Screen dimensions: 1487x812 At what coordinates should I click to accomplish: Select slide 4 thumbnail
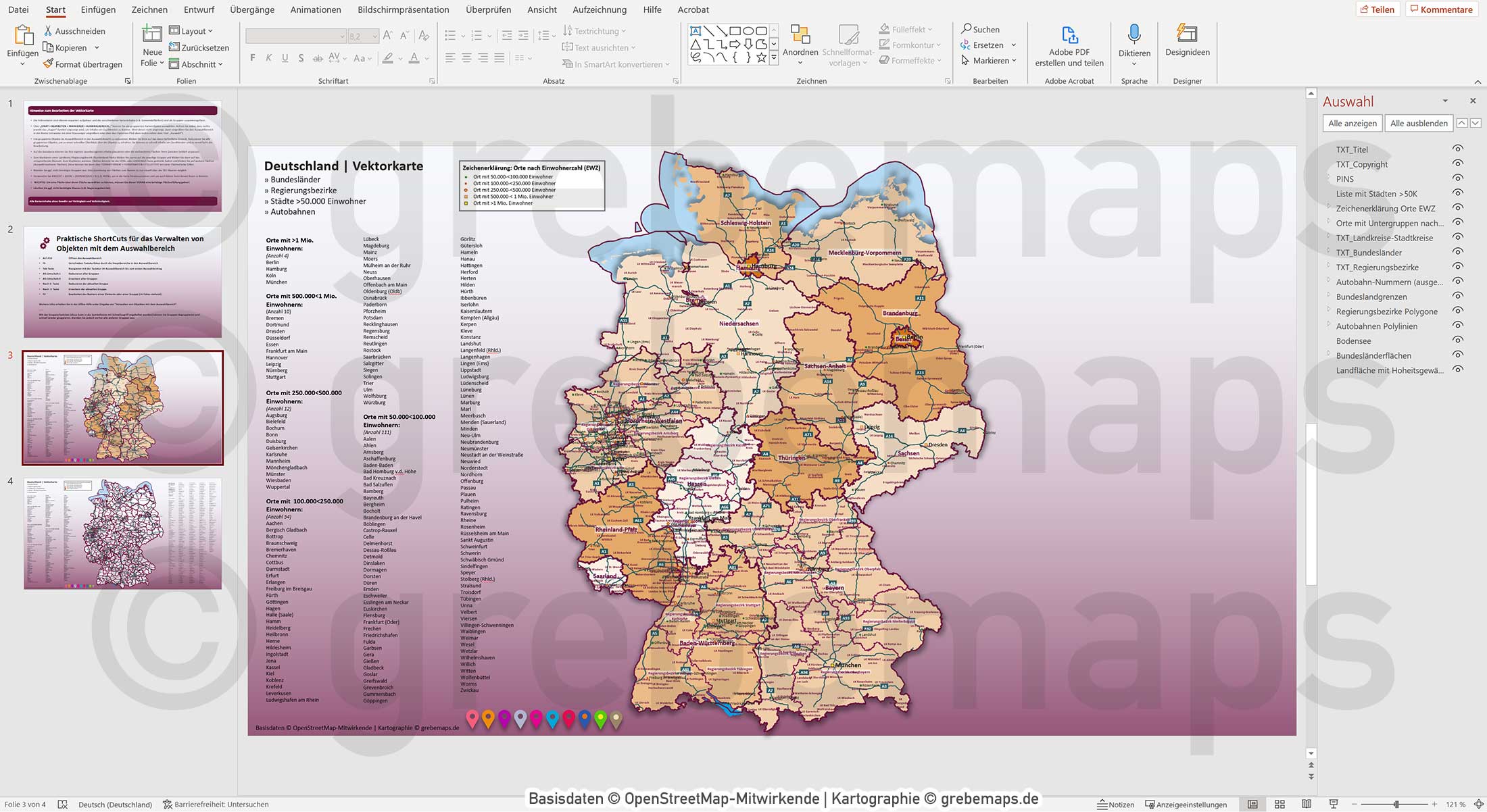pyautogui.click(x=122, y=534)
